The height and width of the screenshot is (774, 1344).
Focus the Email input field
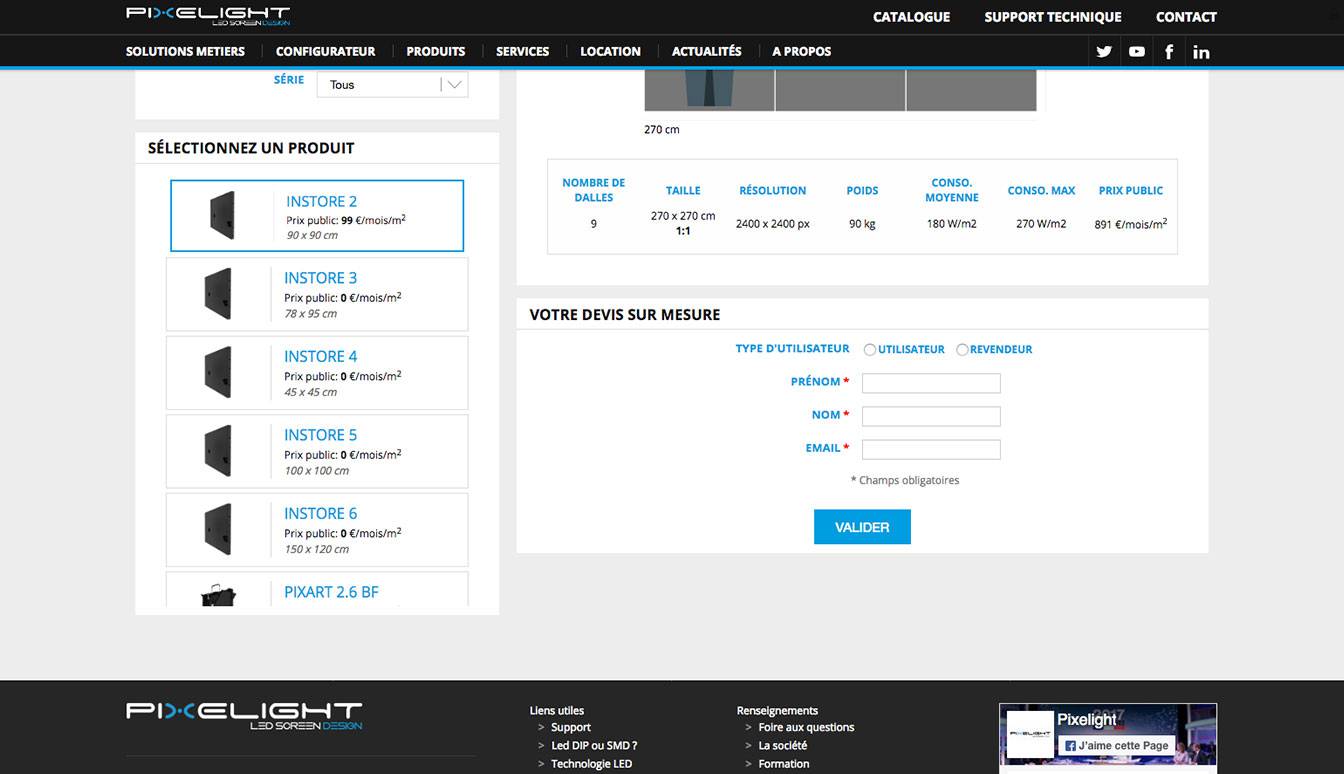pyautogui.click(x=931, y=449)
